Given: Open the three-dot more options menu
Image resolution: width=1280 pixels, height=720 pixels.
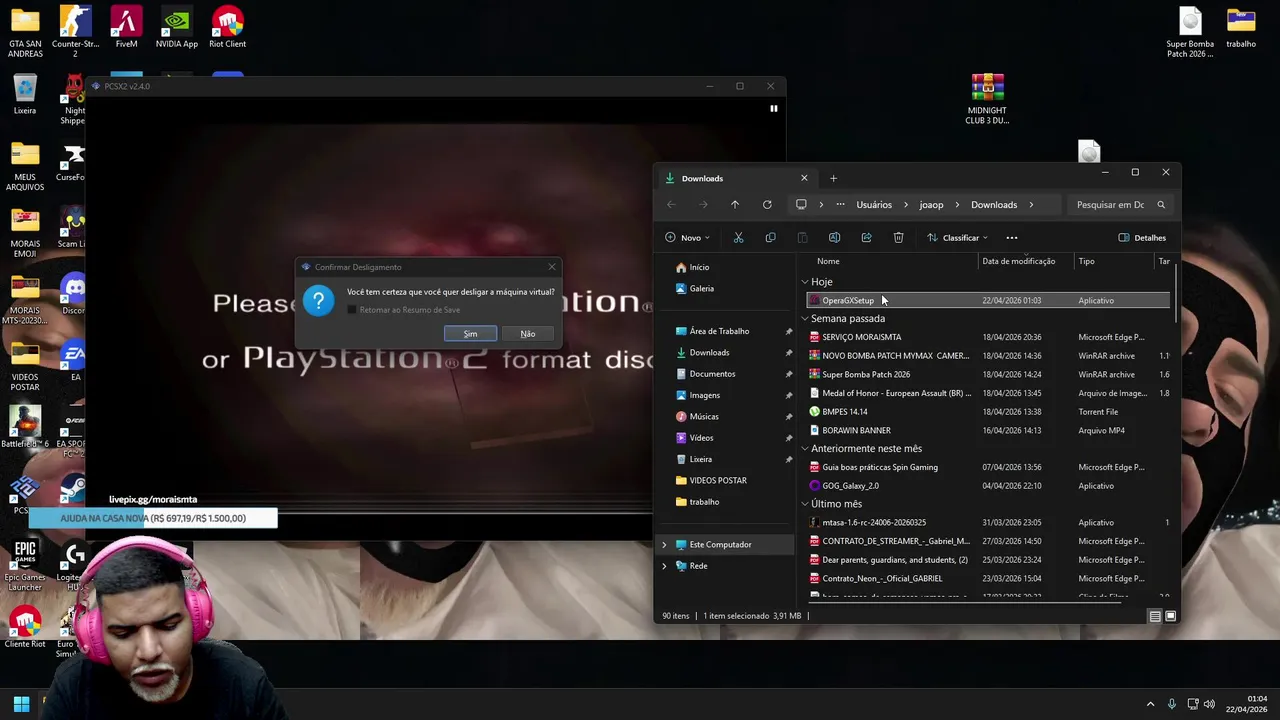Looking at the screenshot, I should (x=1012, y=238).
